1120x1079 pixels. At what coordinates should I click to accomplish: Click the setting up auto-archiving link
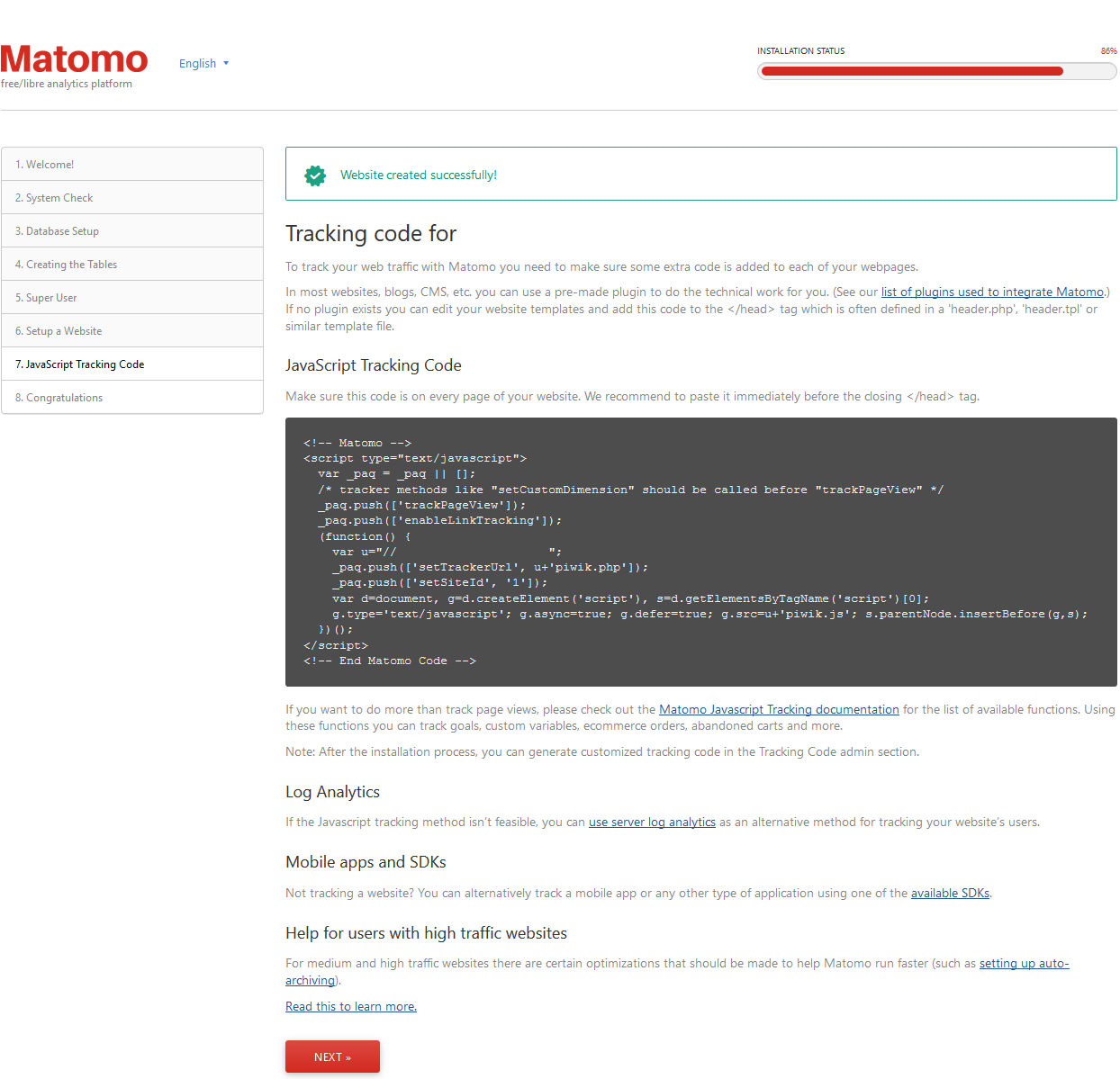[x=1024, y=964]
